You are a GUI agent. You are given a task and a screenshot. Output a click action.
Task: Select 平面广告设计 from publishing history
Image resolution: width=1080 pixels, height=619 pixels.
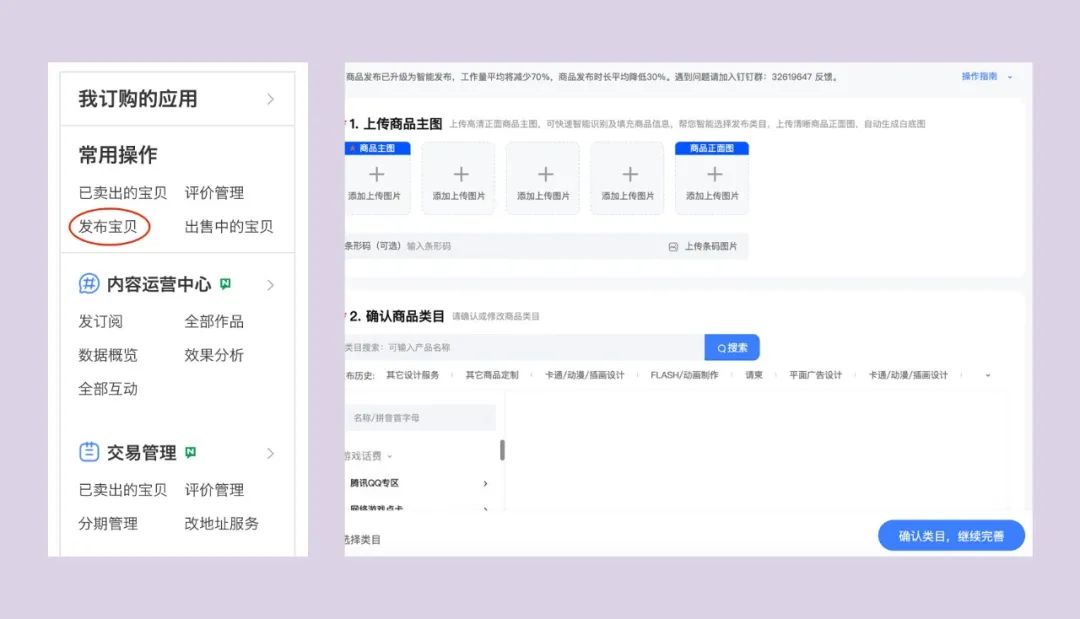pyautogui.click(x=816, y=375)
